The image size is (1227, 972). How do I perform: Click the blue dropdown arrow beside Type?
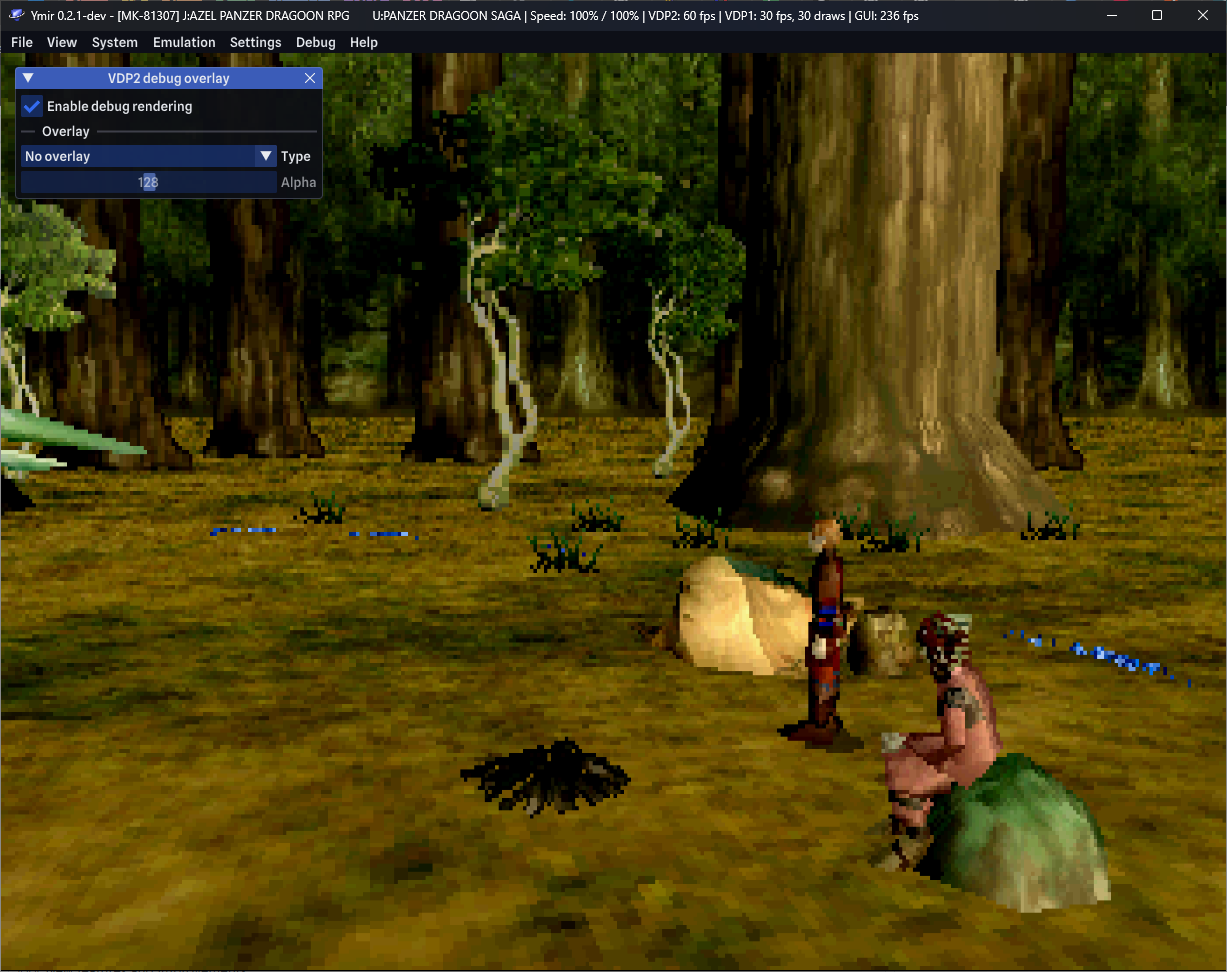coord(266,156)
